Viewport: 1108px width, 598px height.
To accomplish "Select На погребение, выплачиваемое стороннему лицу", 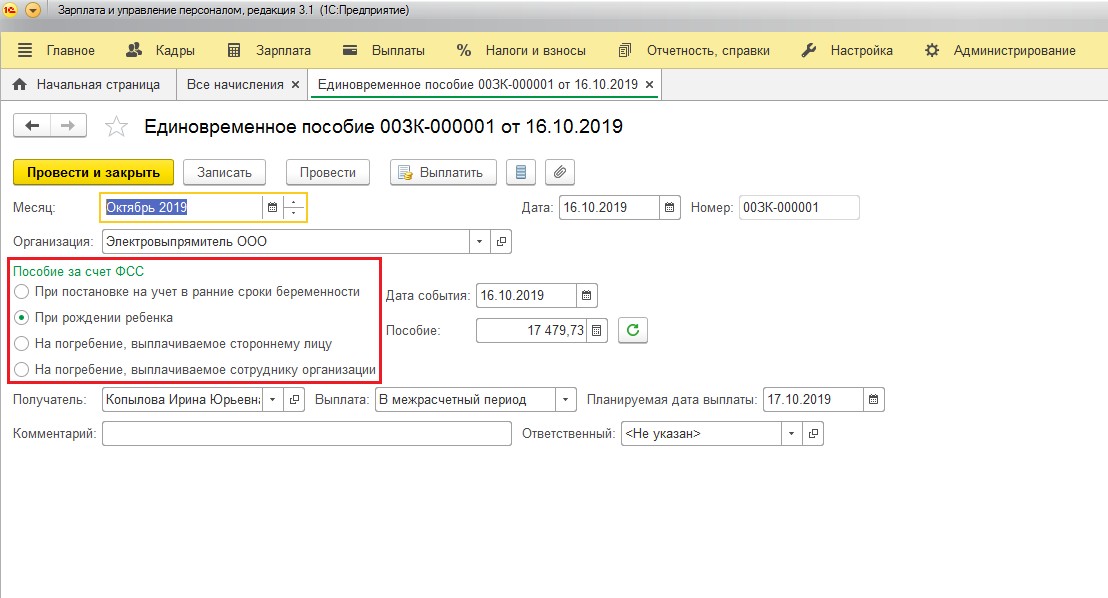I will click(174, 344).
